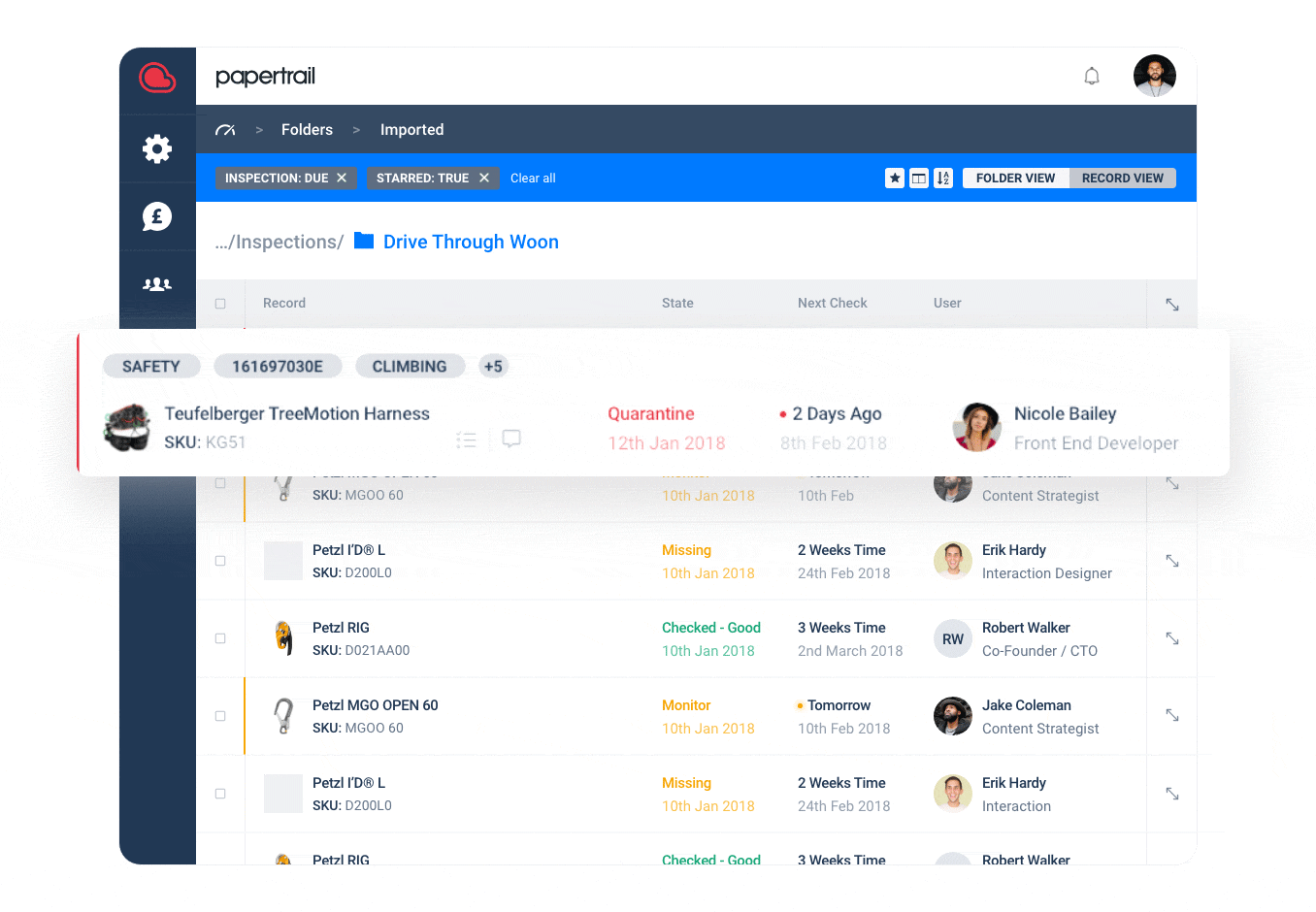Image resolution: width=1316 pixels, height=912 pixels.
Task: Expand the Monitor 10th Feb 2018 row
Action: [x=1172, y=715]
